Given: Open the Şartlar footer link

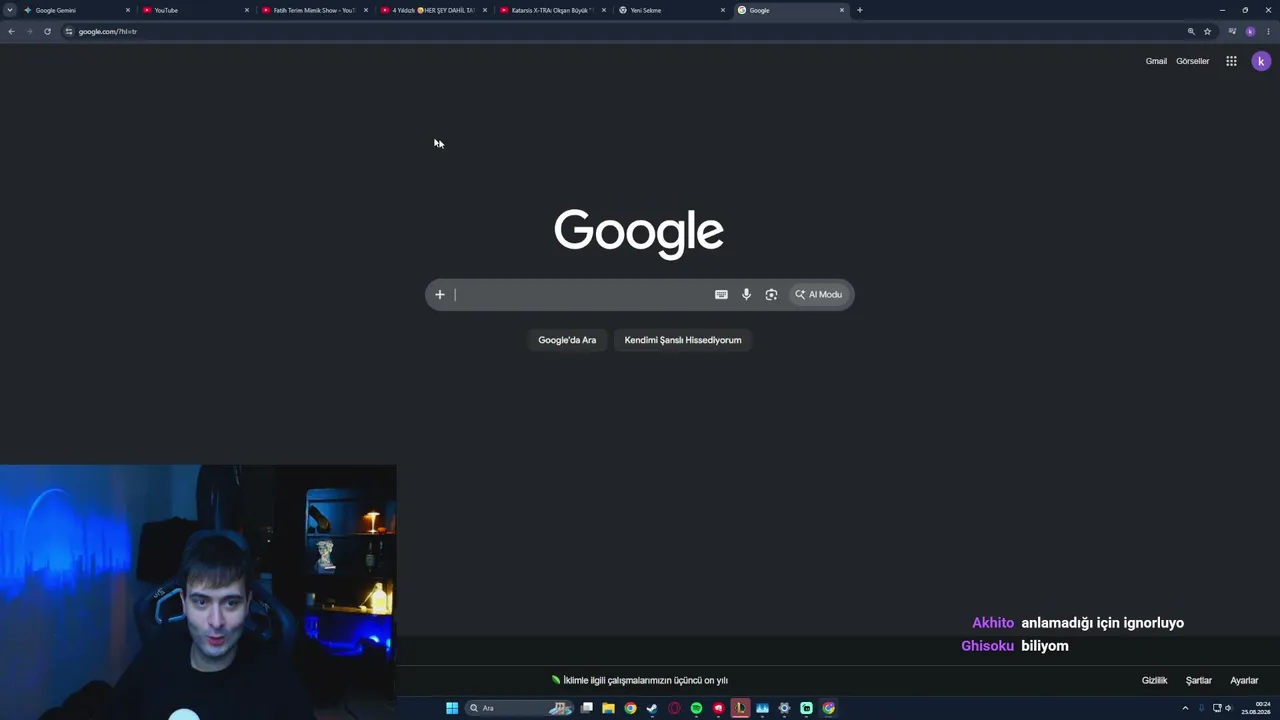Looking at the screenshot, I should (1198, 681).
